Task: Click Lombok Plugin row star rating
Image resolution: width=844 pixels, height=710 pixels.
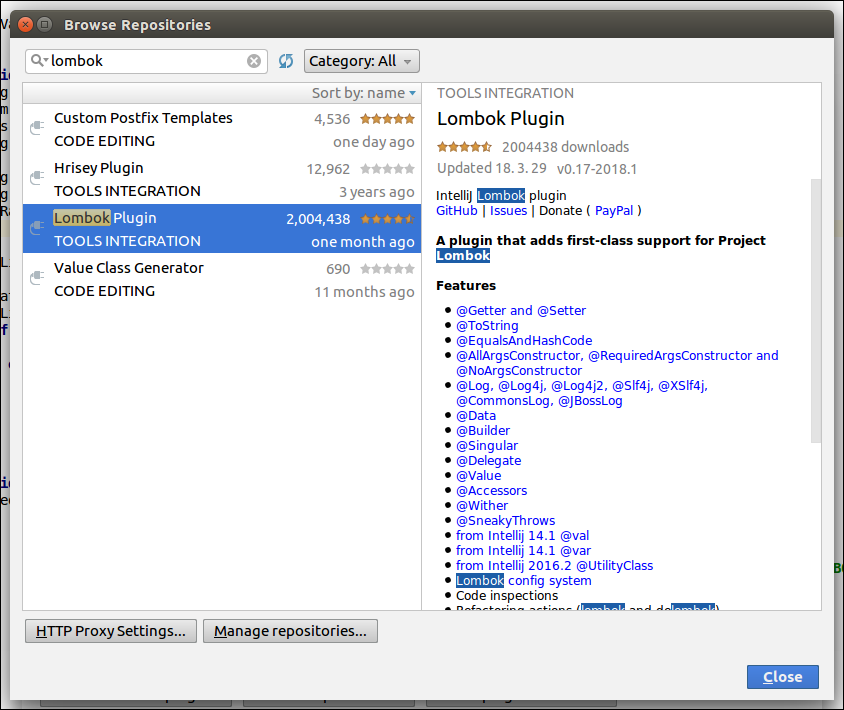Action: [388, 219]
